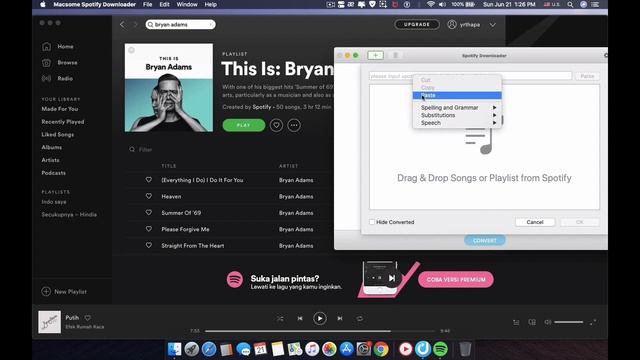This screenshot has height=360, width=640.
Task: Click the 'please input' URL field
Action: coord(470,76)
